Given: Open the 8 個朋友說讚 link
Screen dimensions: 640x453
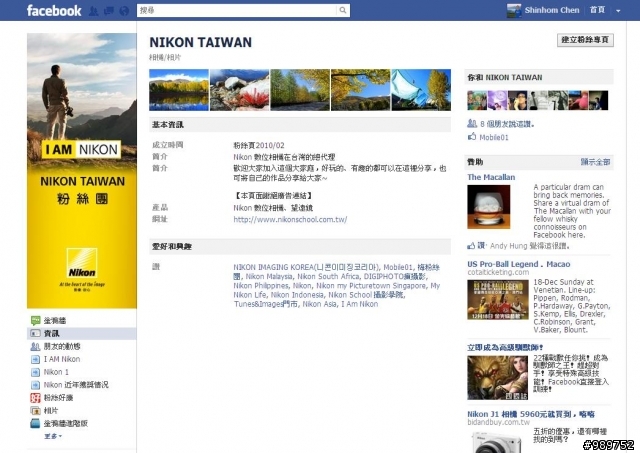Looking at the screenshot, I should [x=507, y=124].
